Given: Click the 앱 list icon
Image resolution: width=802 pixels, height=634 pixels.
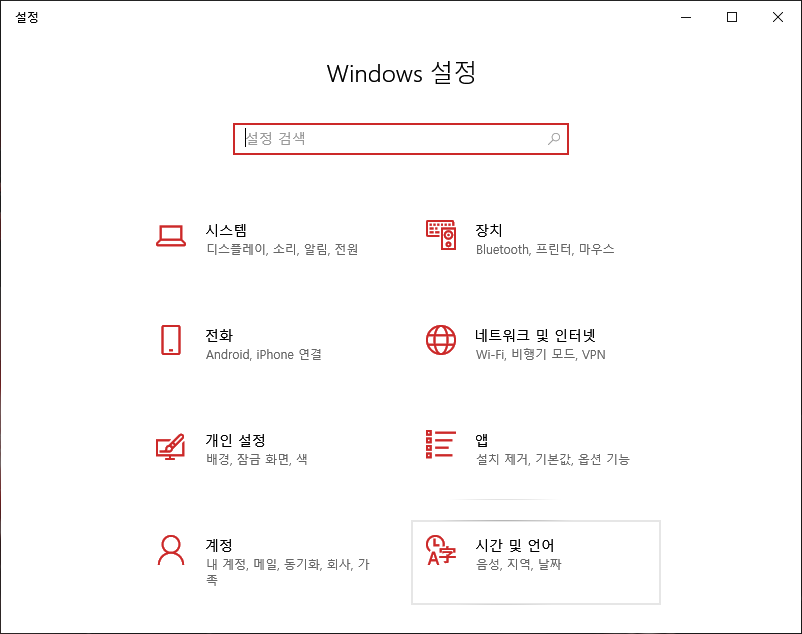Looking at the screenshot, I should (441, 444).
